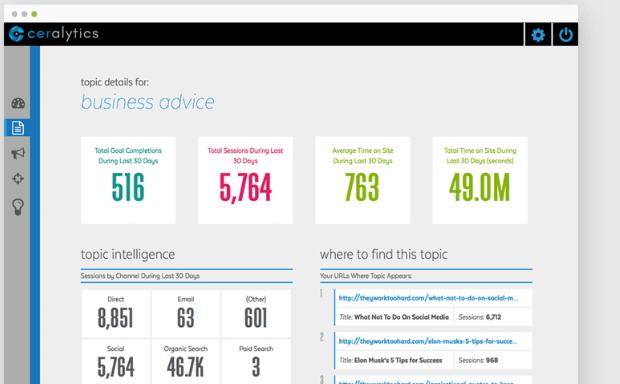Click 'Your URLs Where Topic Appears' label
Image resolution: width=620 pixels, height=384 pixels.
[366, 276]
